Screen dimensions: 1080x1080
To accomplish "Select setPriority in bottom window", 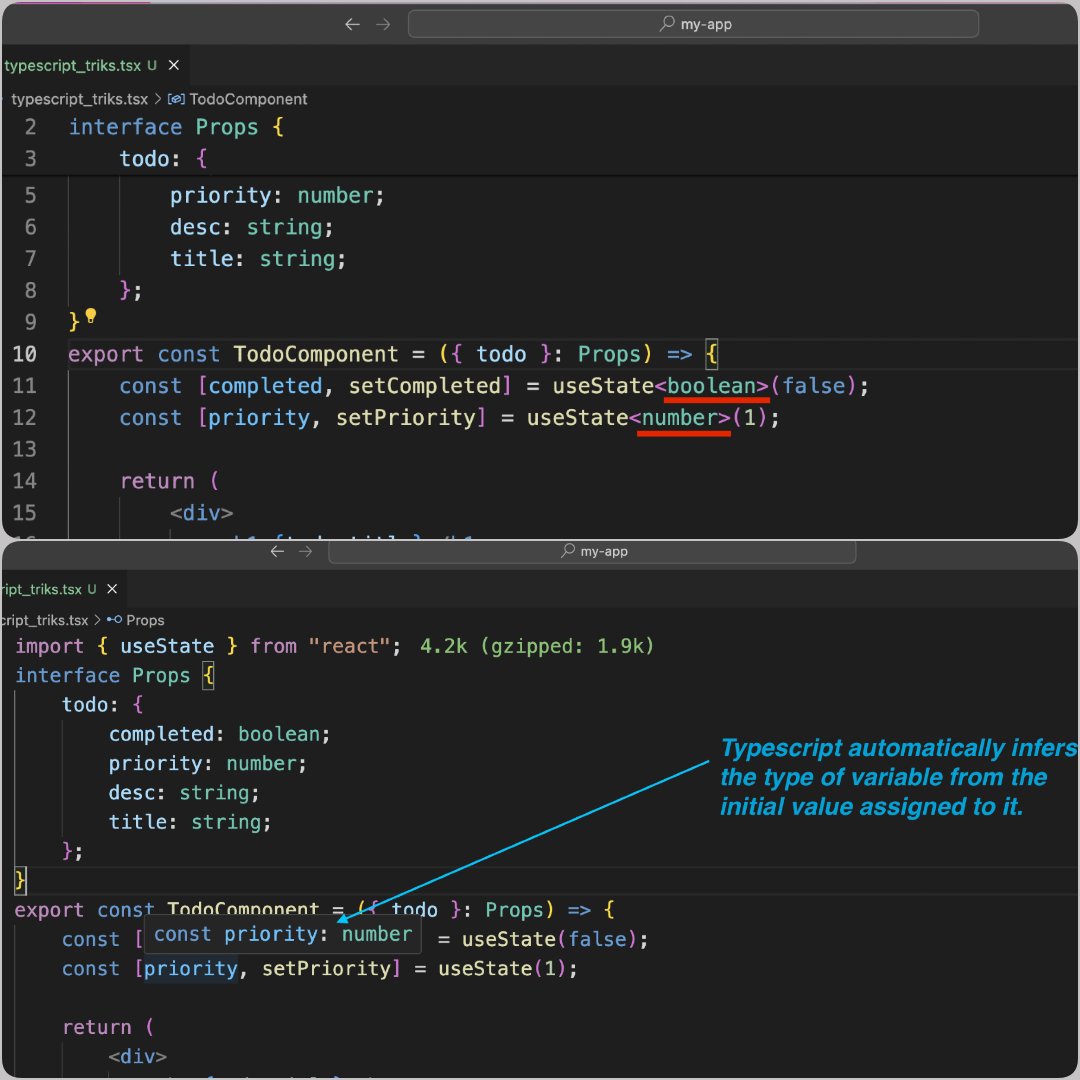I will [x=326, y=968].
